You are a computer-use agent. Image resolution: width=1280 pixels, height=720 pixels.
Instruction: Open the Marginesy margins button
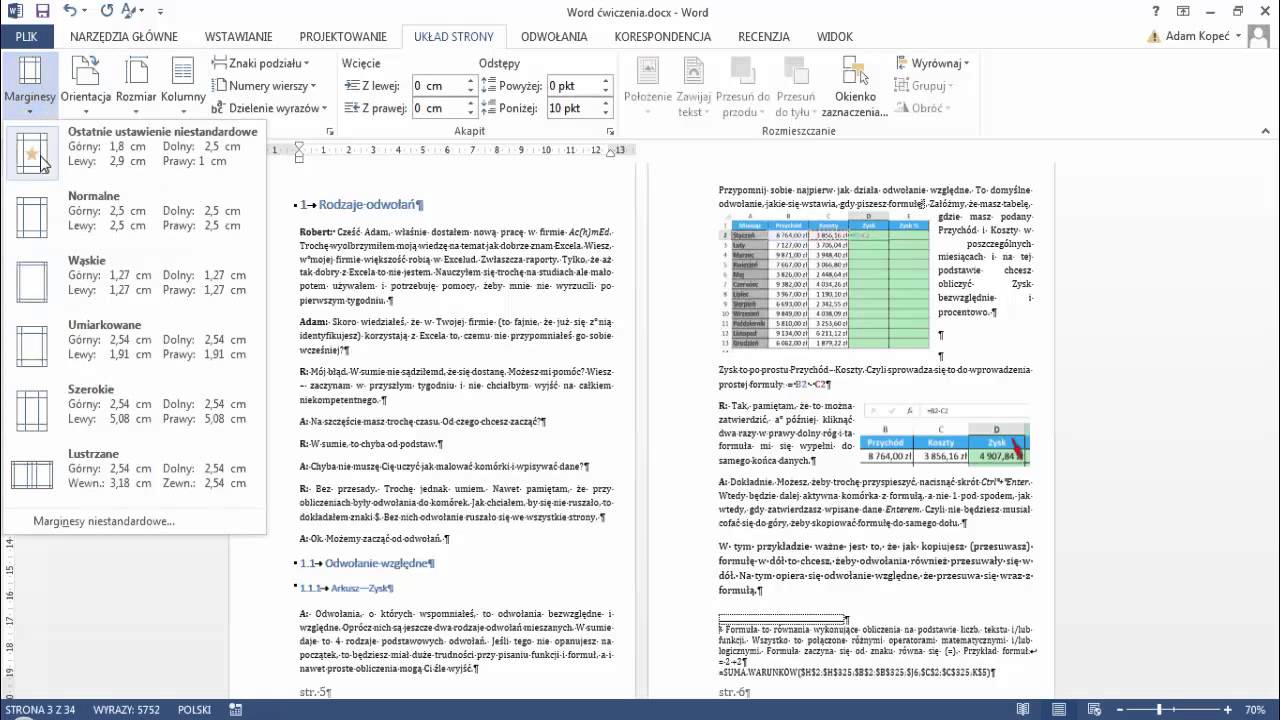click(30, 84)
